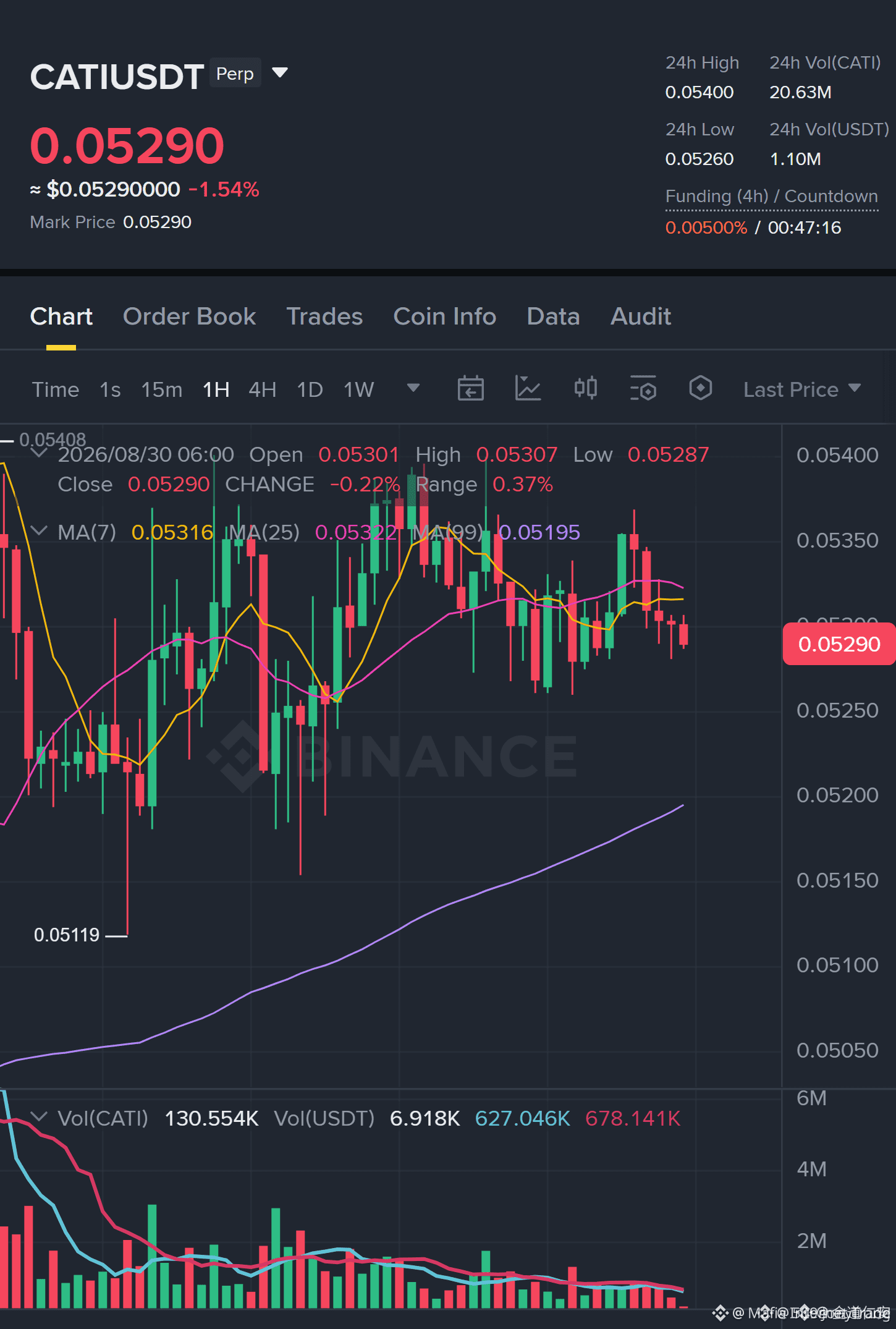Tap the -1.54% price change
The width and height of the screenshot is (896, 1329).
point(224,189)
